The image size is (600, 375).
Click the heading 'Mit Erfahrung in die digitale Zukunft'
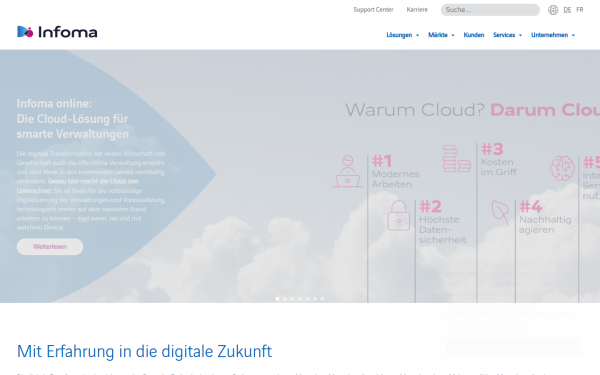coord(144,351)
